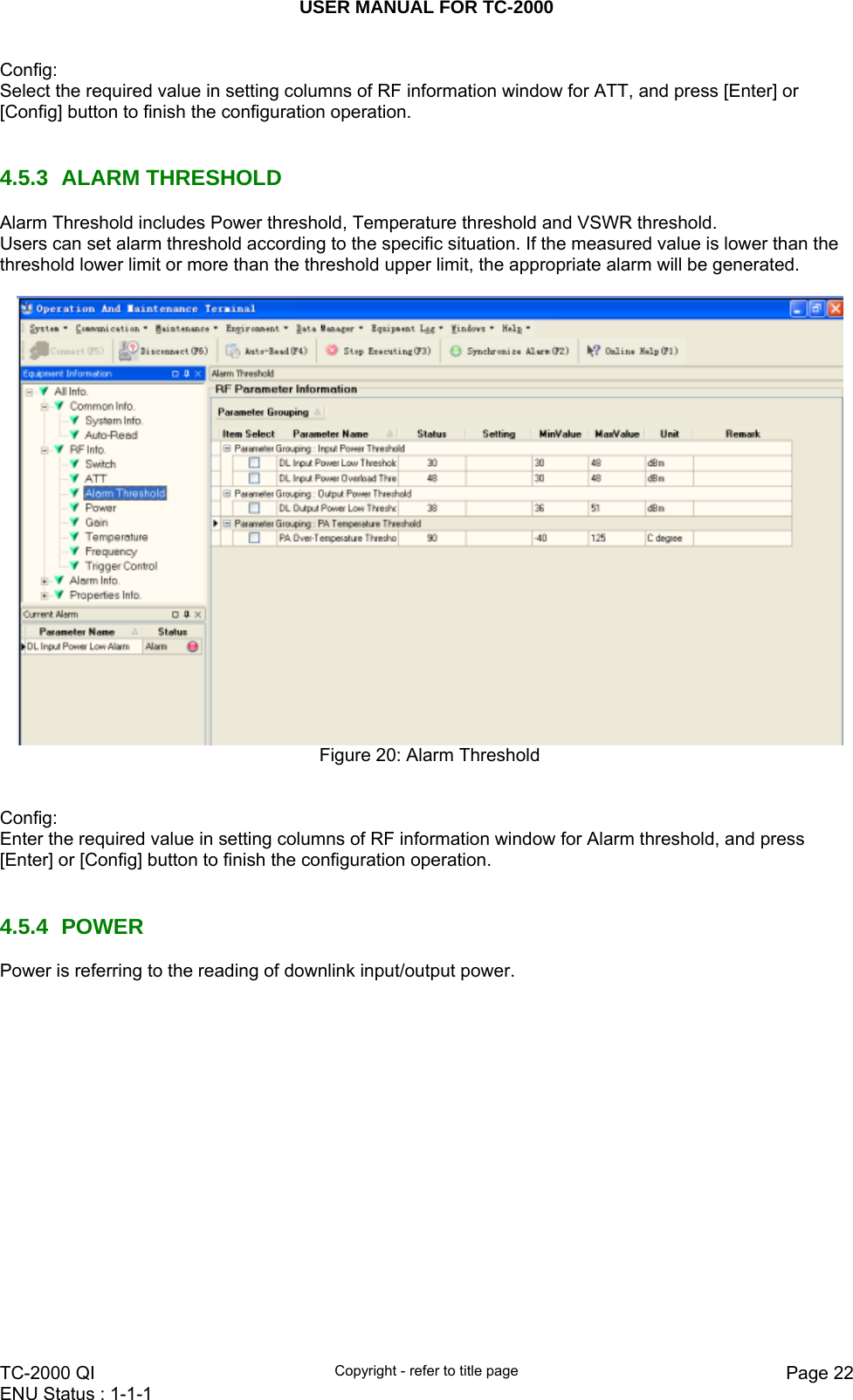Screen dimensions: 853x1400
Task: Click the green arrow icon beside Trigger Control
Action: pyautogui.click(x=74, y=566)
